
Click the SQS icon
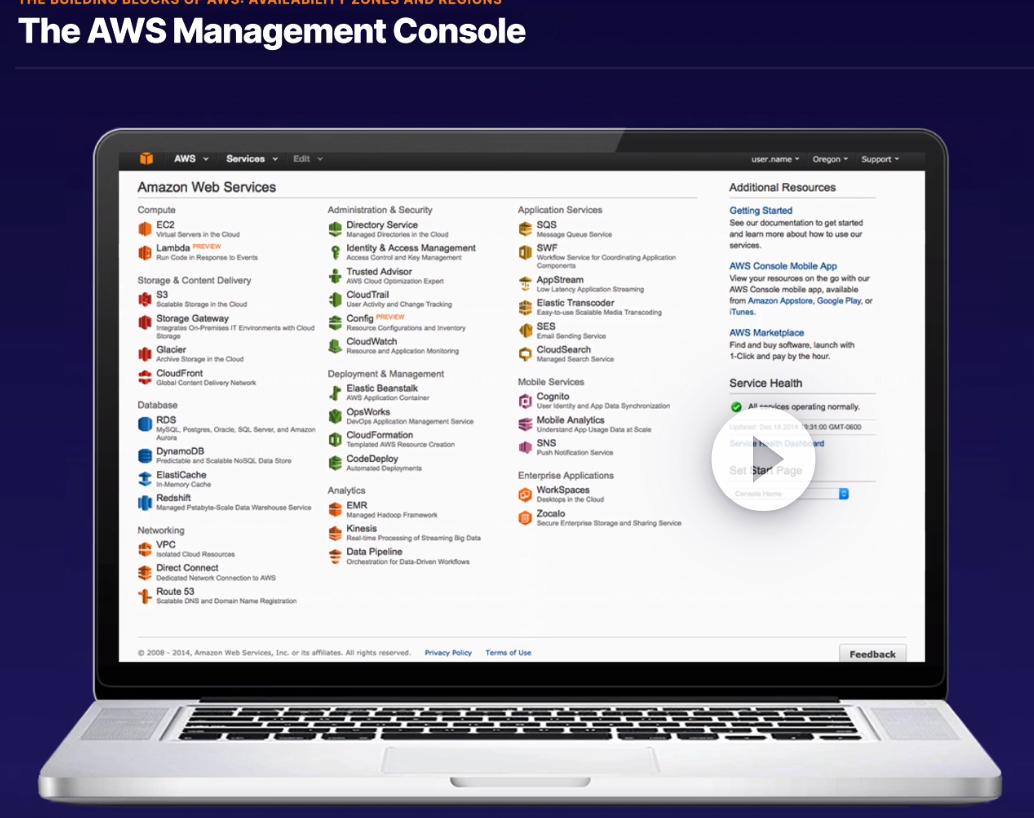click(x=525, y=229)
